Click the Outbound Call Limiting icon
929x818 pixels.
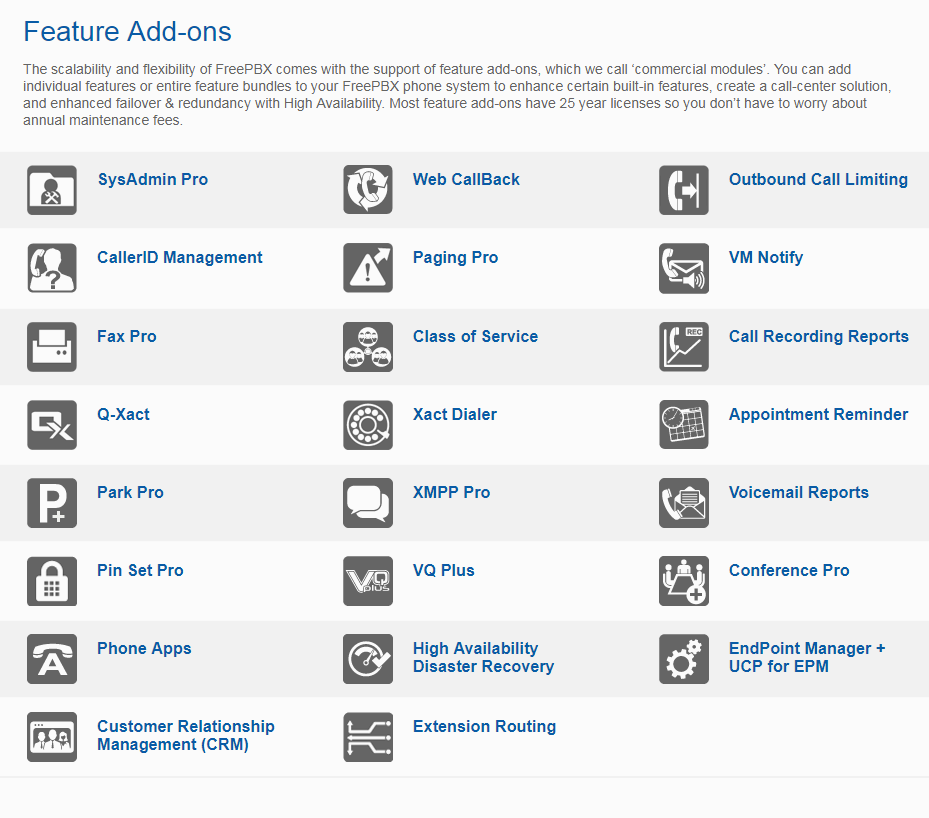pyautogui.click(x=684, y=190)
